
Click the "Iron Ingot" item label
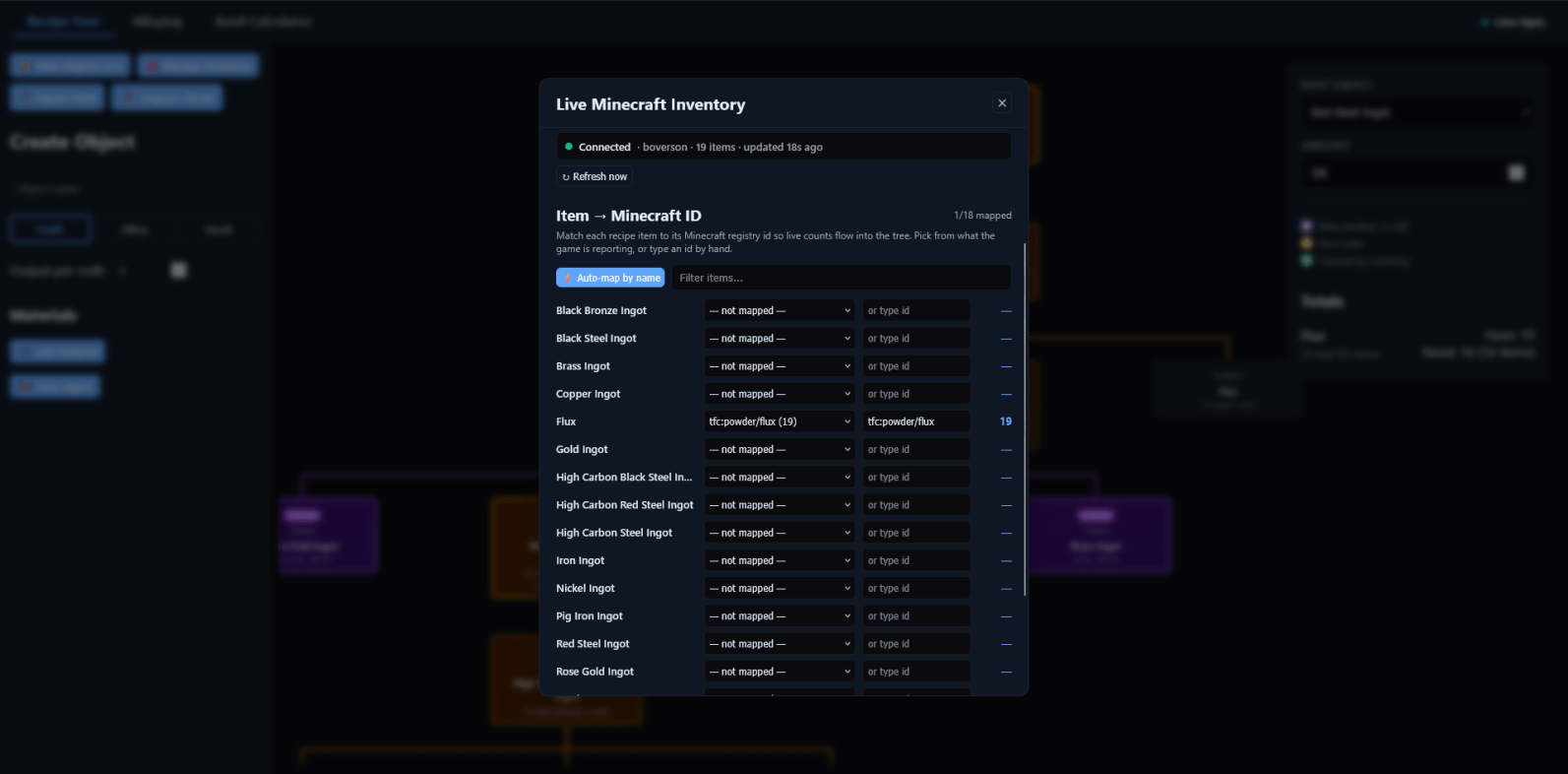(581, 560)
